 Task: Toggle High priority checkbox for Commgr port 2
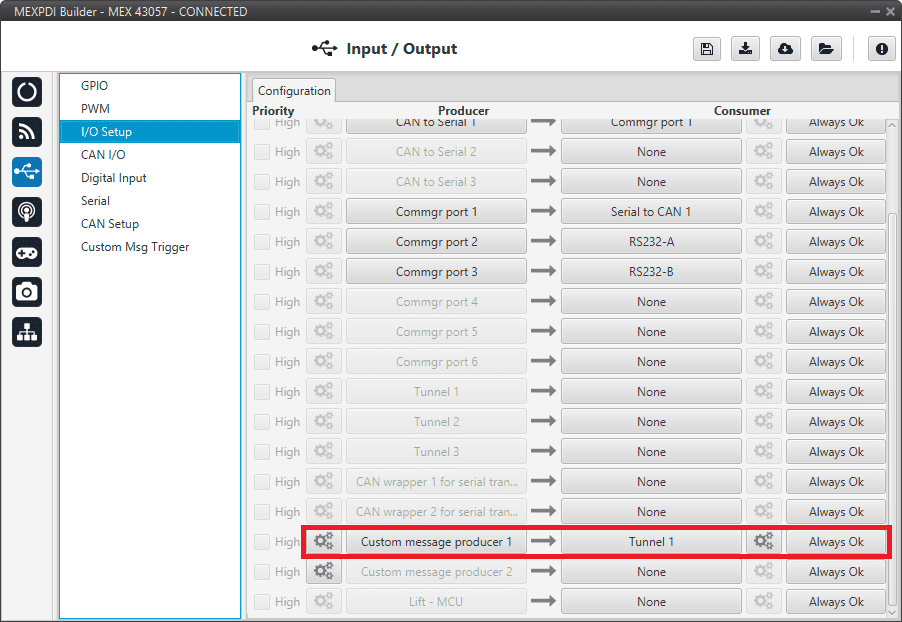click(x=262, y=242)
